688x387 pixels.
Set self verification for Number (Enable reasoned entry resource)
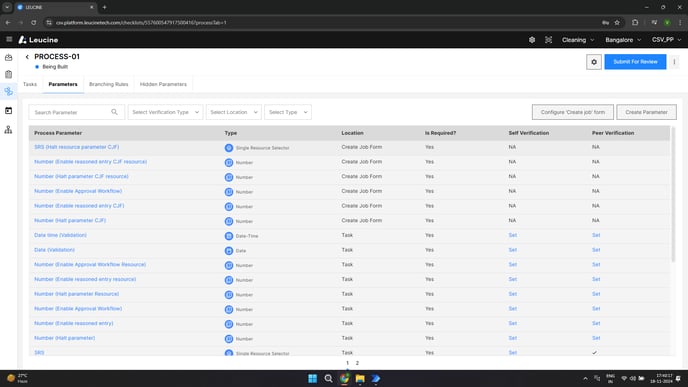(512, 280)
